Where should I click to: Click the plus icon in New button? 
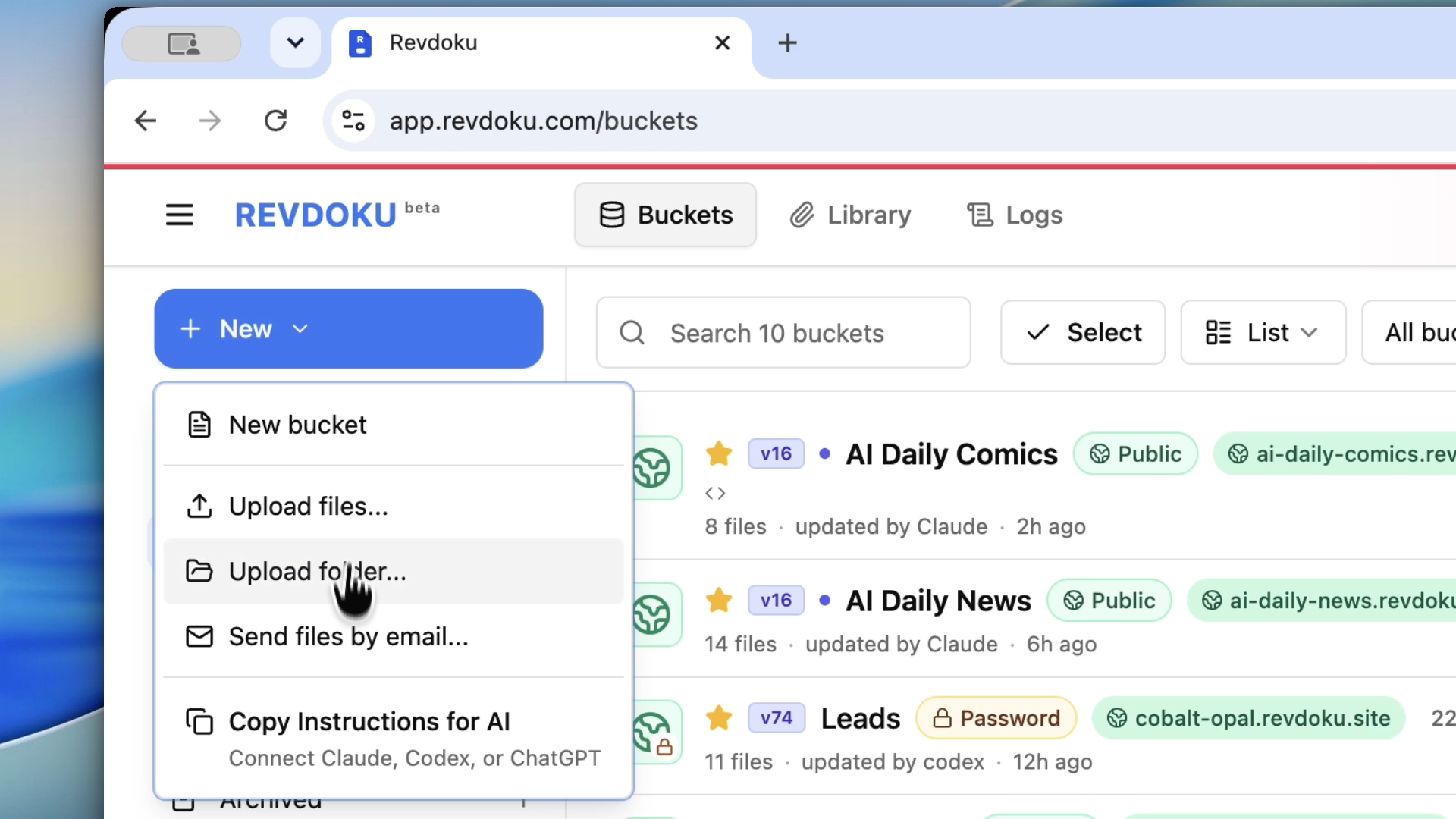point(190,328)
